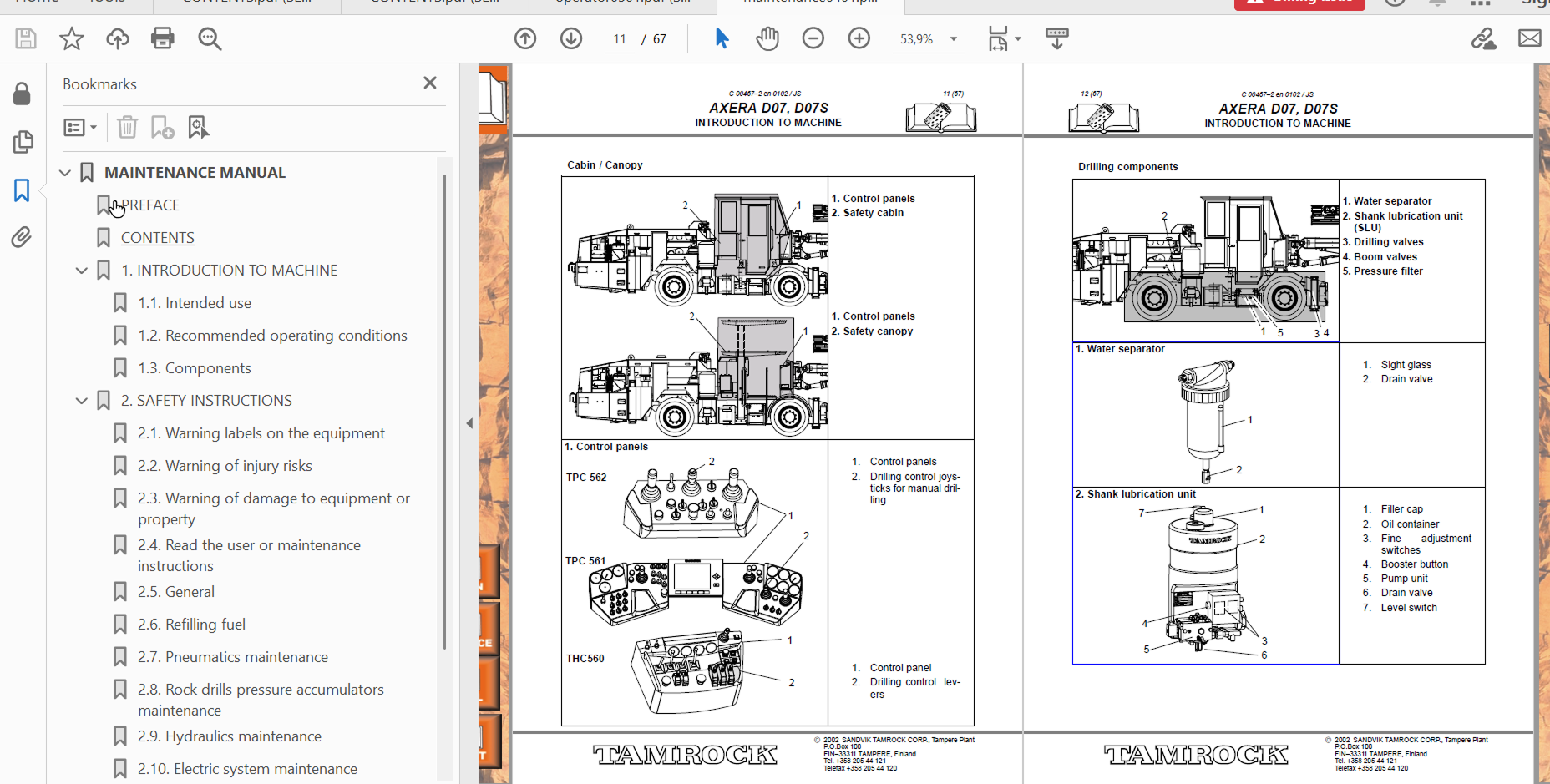Open the CONTENTS bookmark link
The height and width of the screenshot is (784, 1550).
[x=158, y=238]
